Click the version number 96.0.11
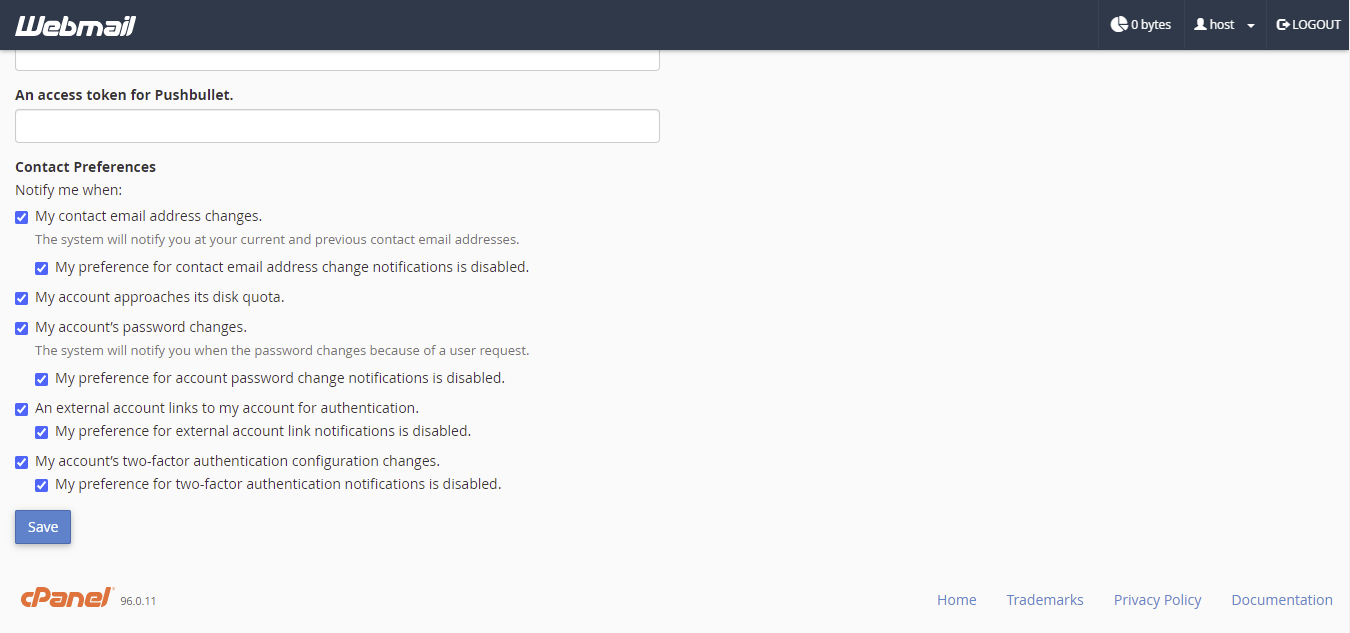 [x=138, y=601]
